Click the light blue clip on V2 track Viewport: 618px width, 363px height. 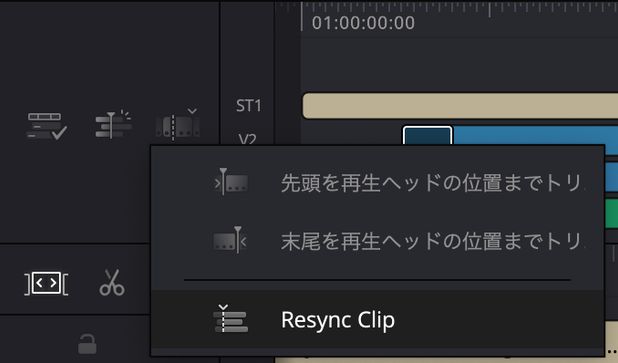click(x=535, y=136)
